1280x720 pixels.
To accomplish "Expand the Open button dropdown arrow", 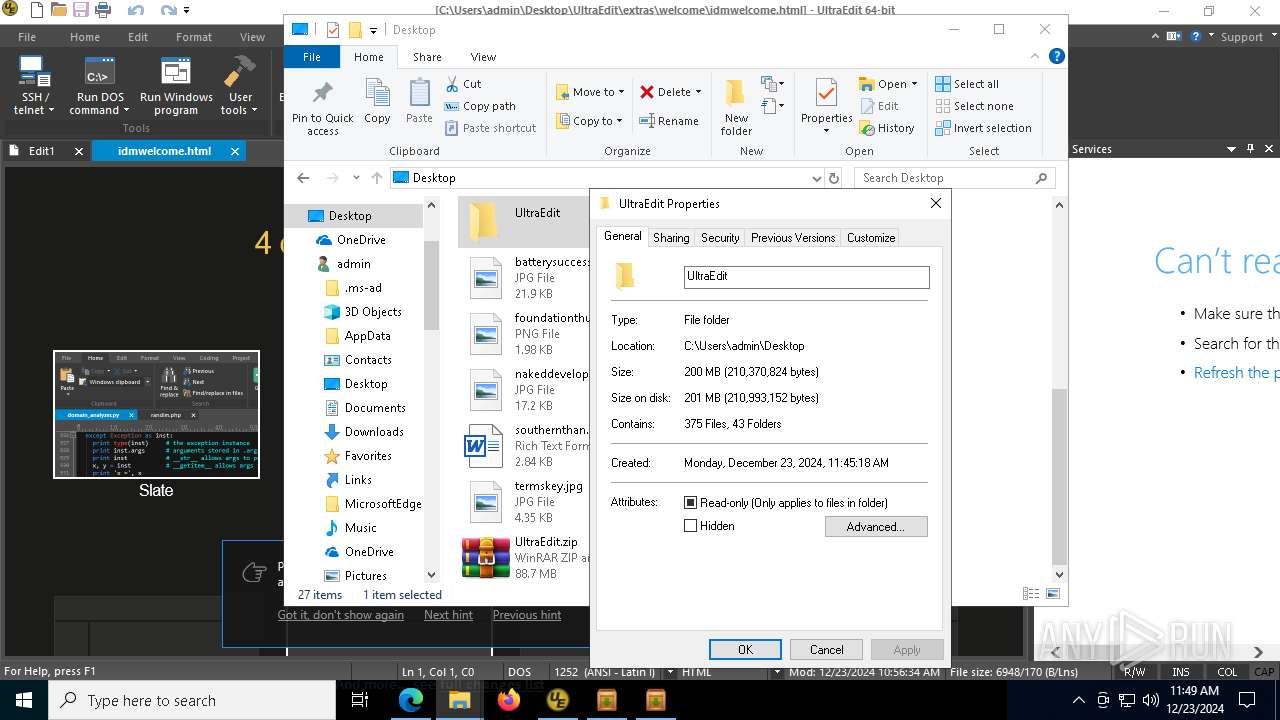I will pos(914,84).
